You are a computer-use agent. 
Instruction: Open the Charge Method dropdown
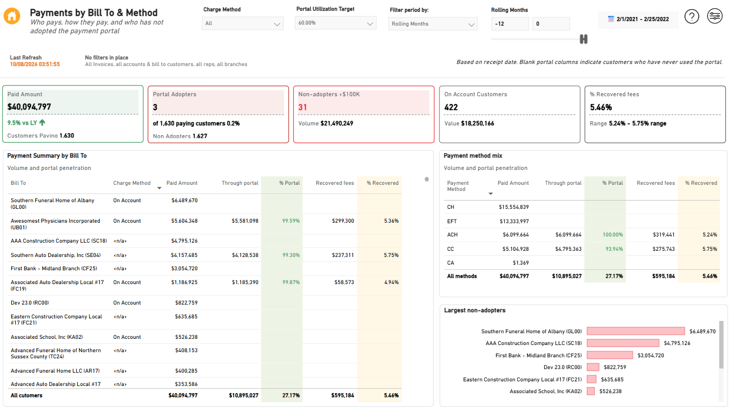242,23
